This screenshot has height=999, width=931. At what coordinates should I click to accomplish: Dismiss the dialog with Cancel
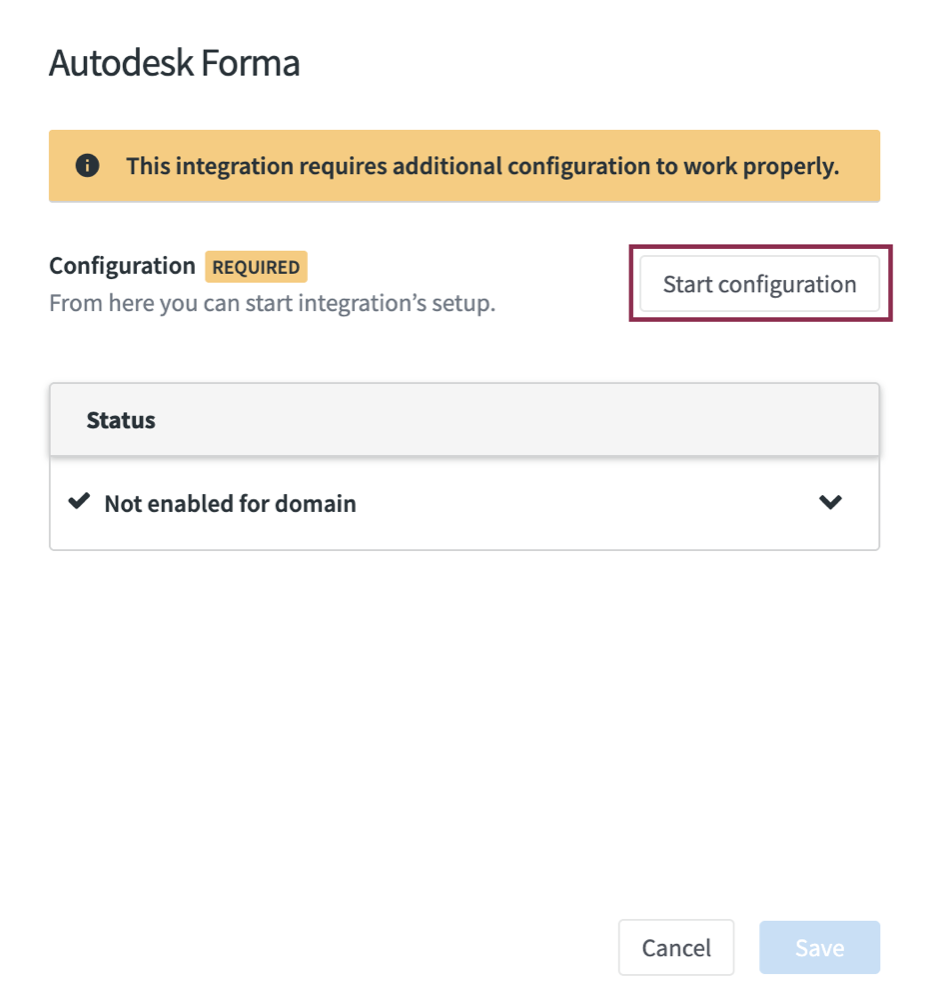tap(676, 947)
